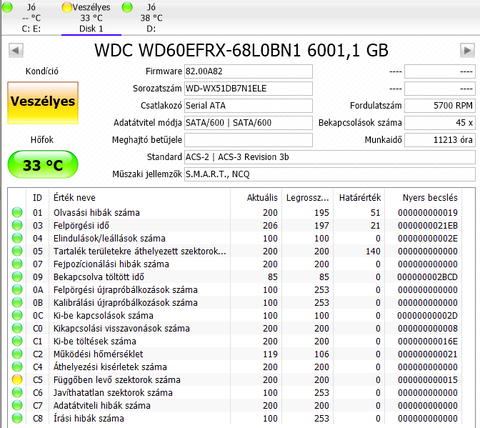The width and height of the screenshot is (480, 428).
Task: Click status icon for Fejpozícionálási hibák száma
Action: (x=17, y=264)
